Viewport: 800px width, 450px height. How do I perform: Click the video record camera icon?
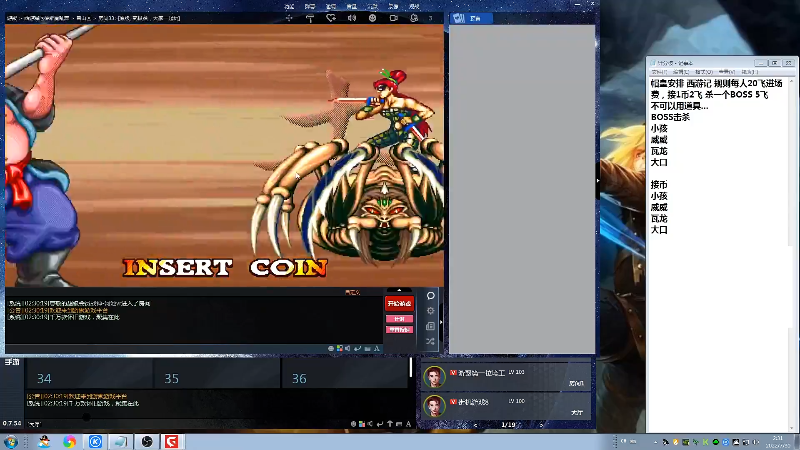click(x=393, y=18)
